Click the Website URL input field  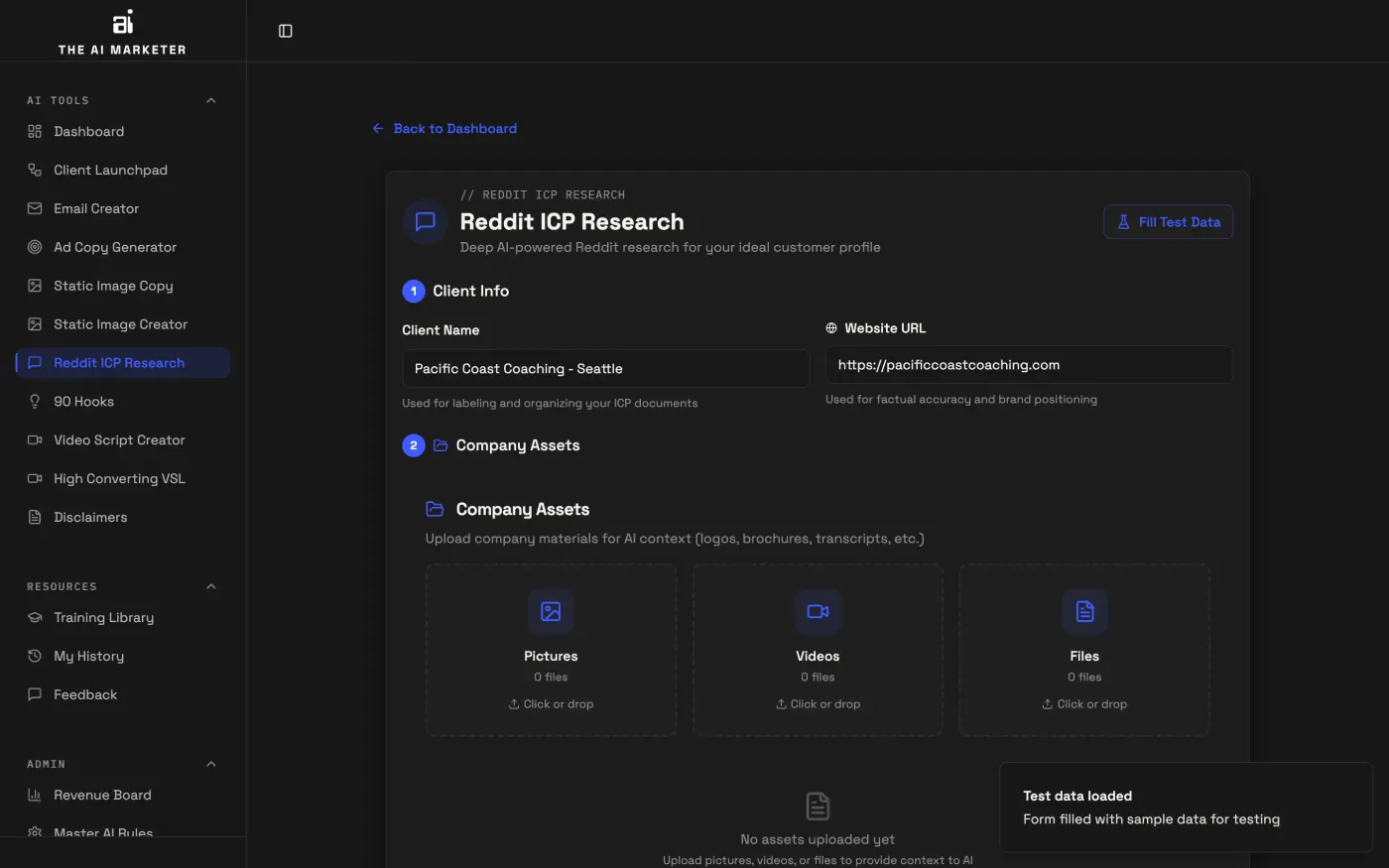[x=1029, y=365]
